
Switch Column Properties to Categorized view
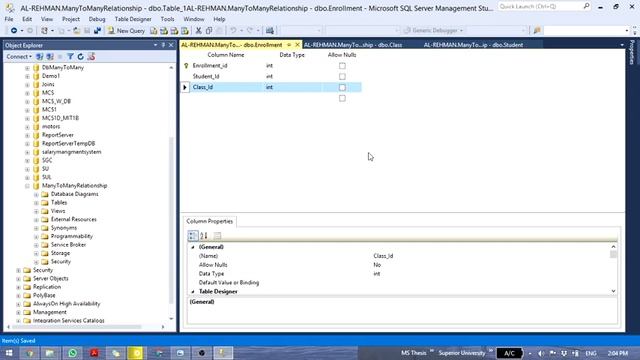(193, 236)
